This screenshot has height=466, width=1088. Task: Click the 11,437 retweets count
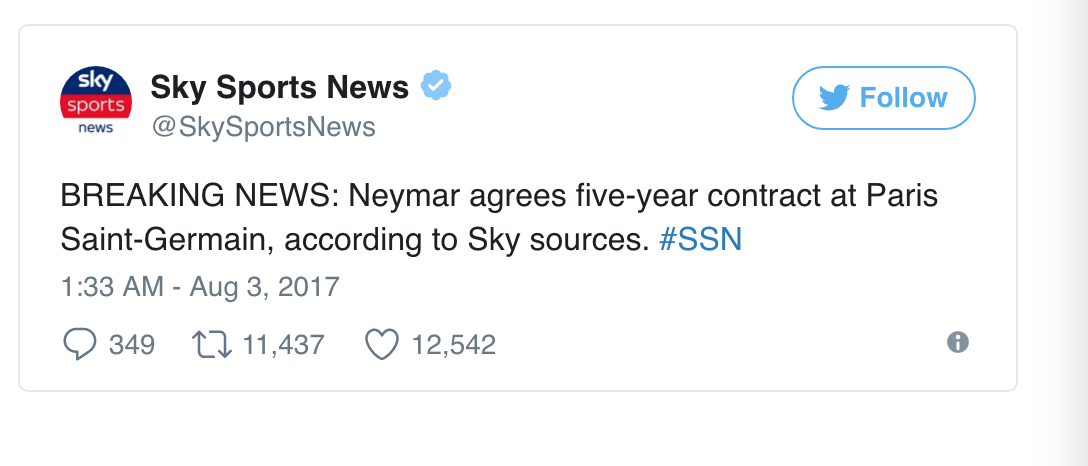coord(284,346)
